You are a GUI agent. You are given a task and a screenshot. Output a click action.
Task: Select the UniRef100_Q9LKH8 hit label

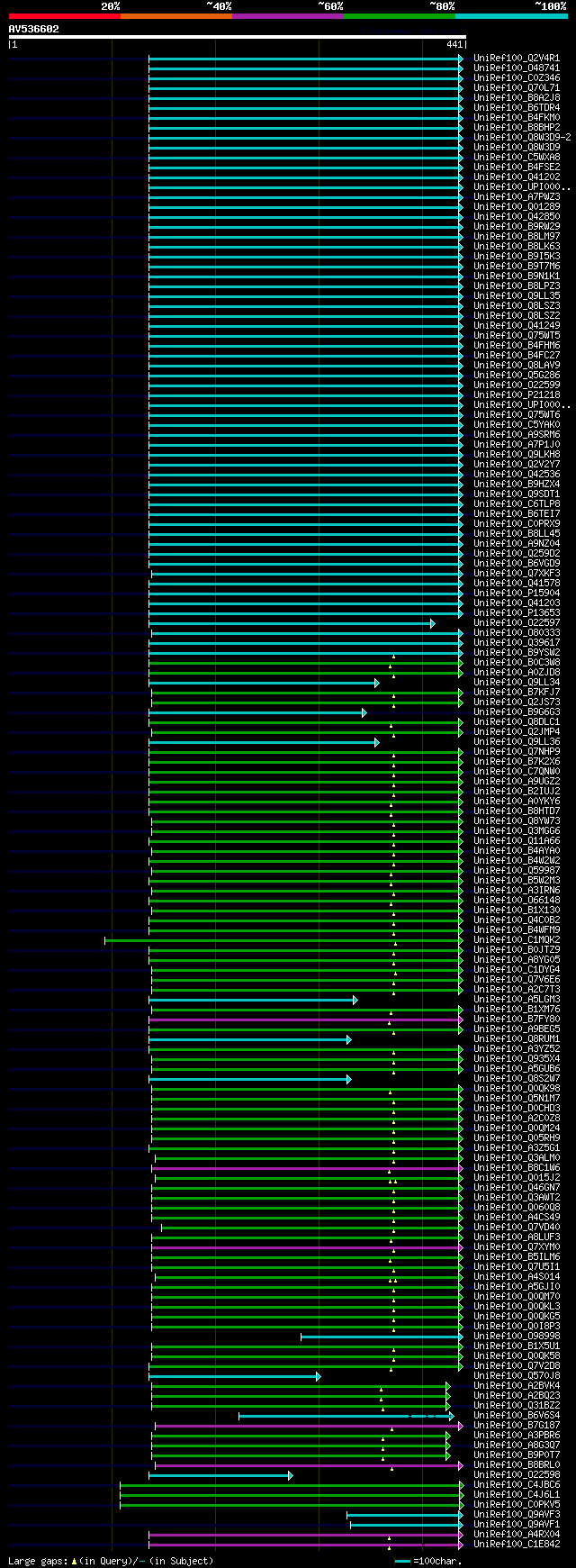pyautogui.click(x=517, y=454)
